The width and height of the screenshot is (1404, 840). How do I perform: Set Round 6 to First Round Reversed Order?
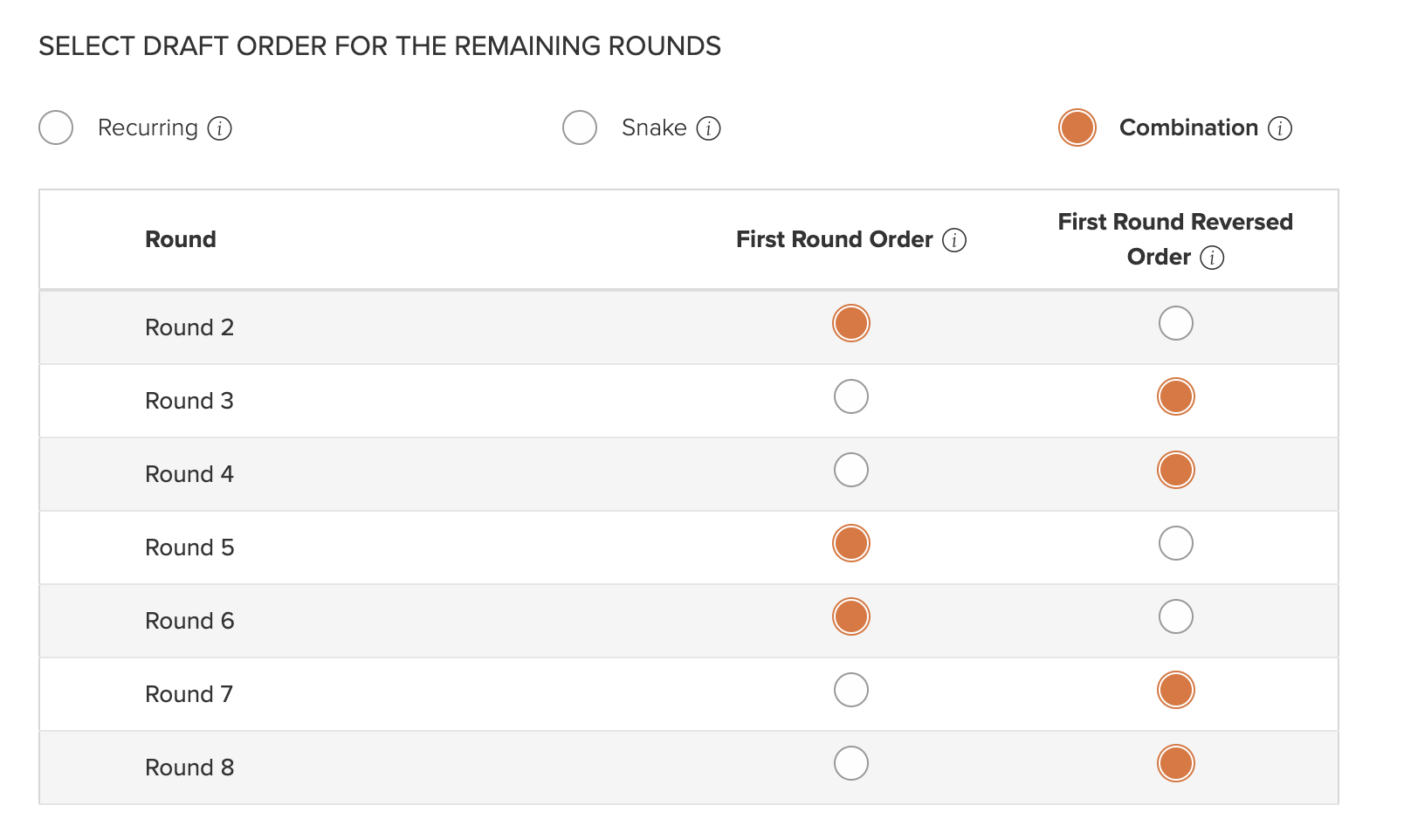(1176, 616)
